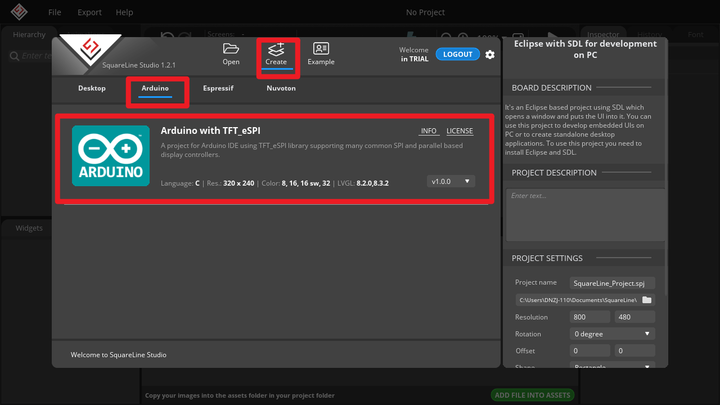The width and height of the screenshot is (720, 405).
Task: Click the Resolution width field showing 800
Action: click(590, 317)
